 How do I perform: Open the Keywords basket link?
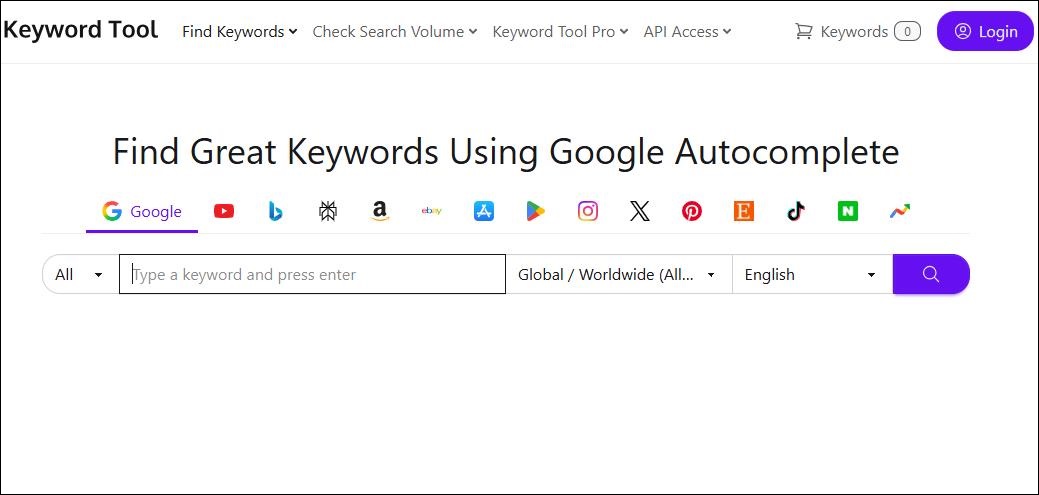click(x=857, y=31)
